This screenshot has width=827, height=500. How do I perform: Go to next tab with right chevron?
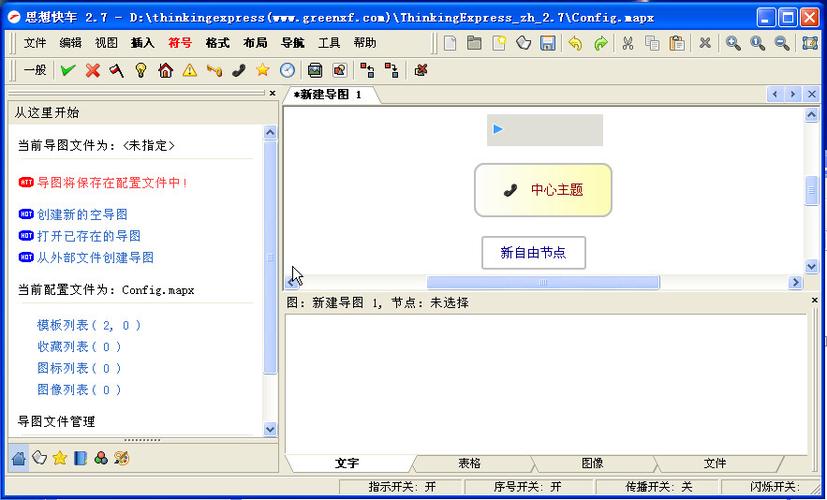(793, 94)
